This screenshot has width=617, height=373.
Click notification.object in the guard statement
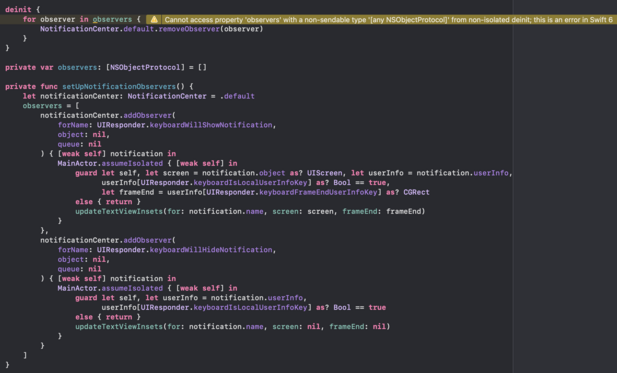[244, 173]
